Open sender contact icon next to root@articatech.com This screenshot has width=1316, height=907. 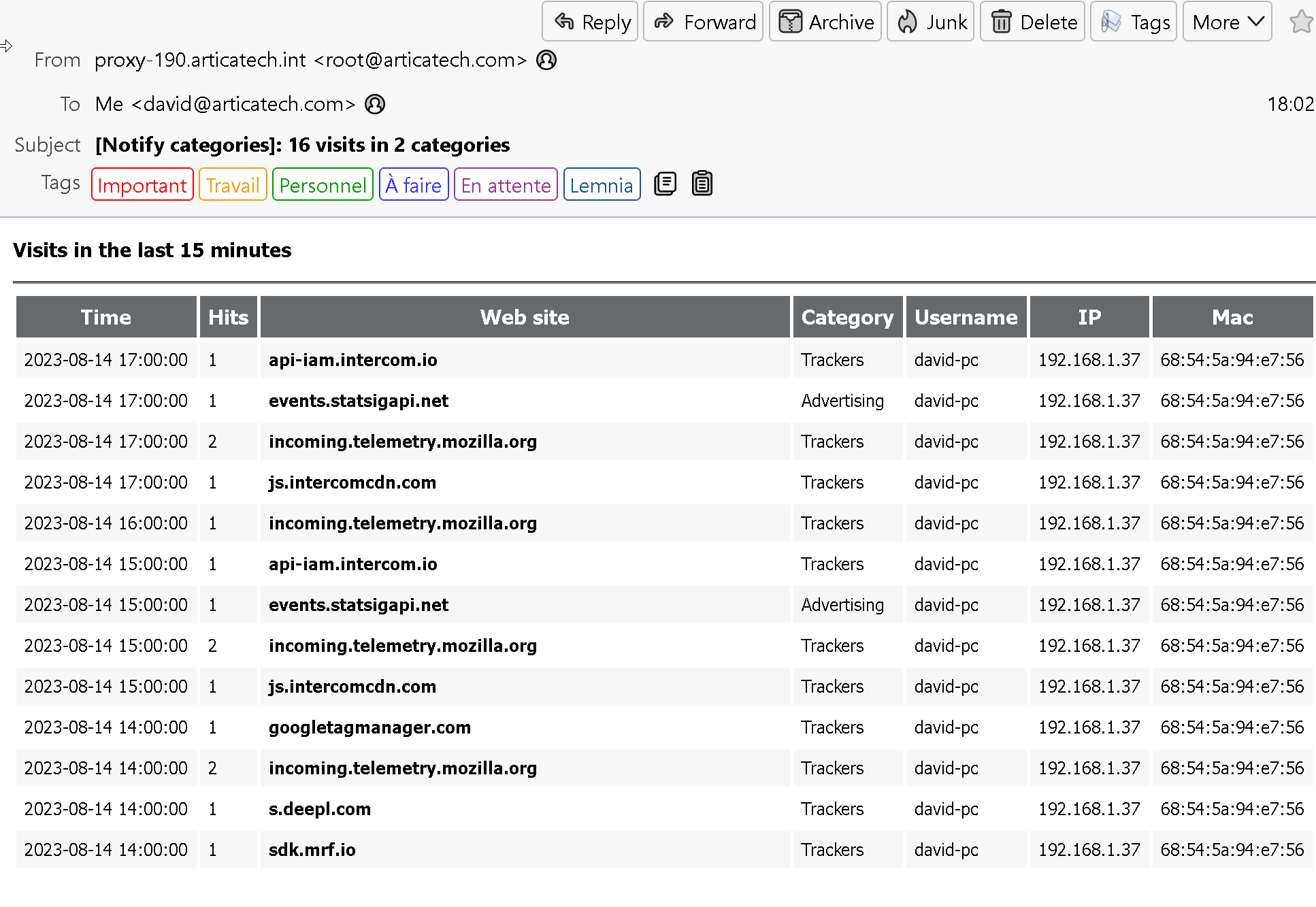pos(546,61)
